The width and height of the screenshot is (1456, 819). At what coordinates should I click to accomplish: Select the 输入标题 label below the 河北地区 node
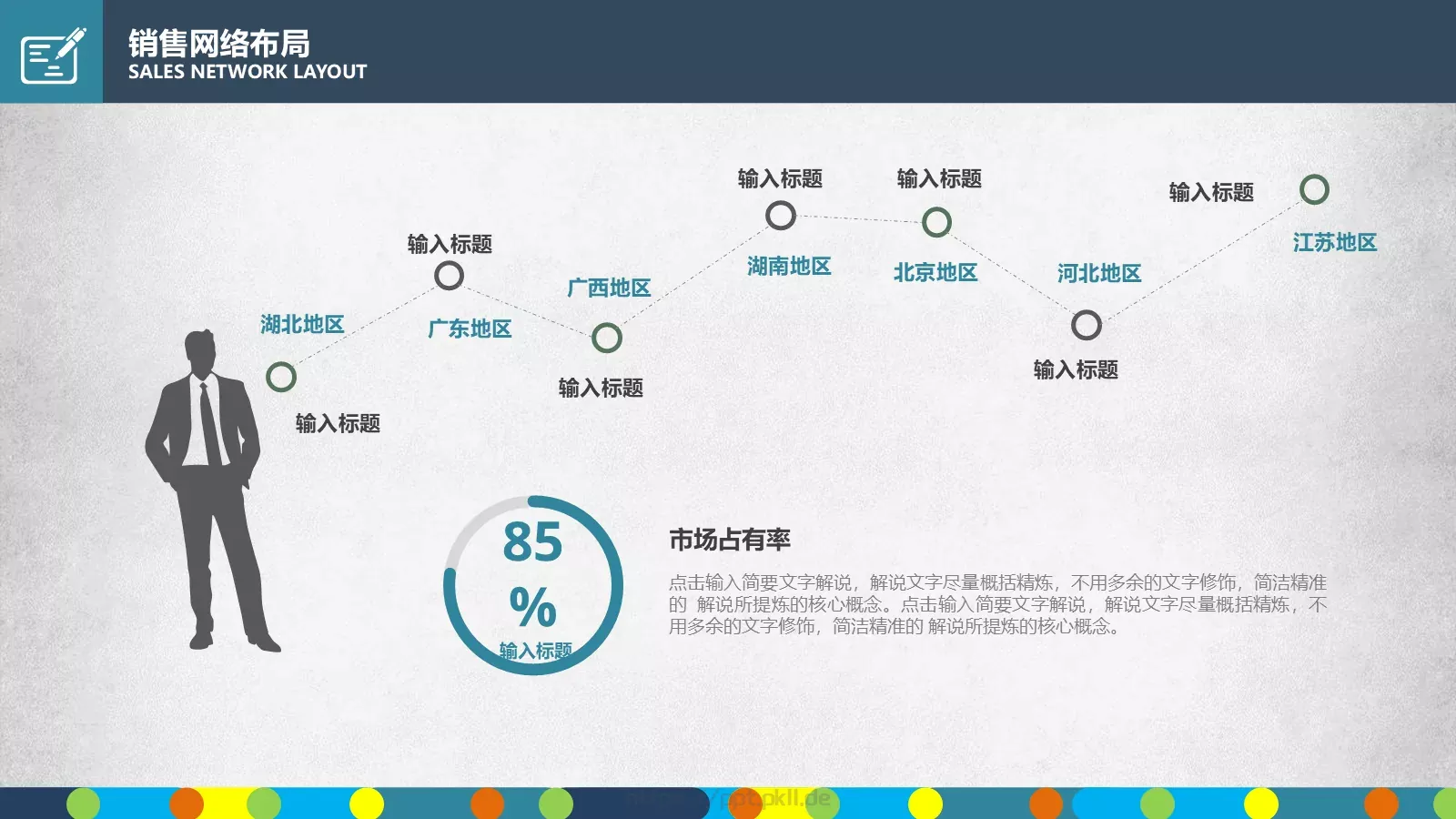click(1076, 369)
